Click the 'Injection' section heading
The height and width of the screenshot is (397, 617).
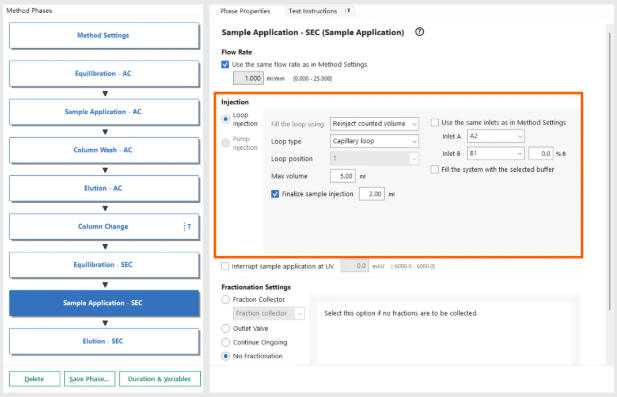235,102
